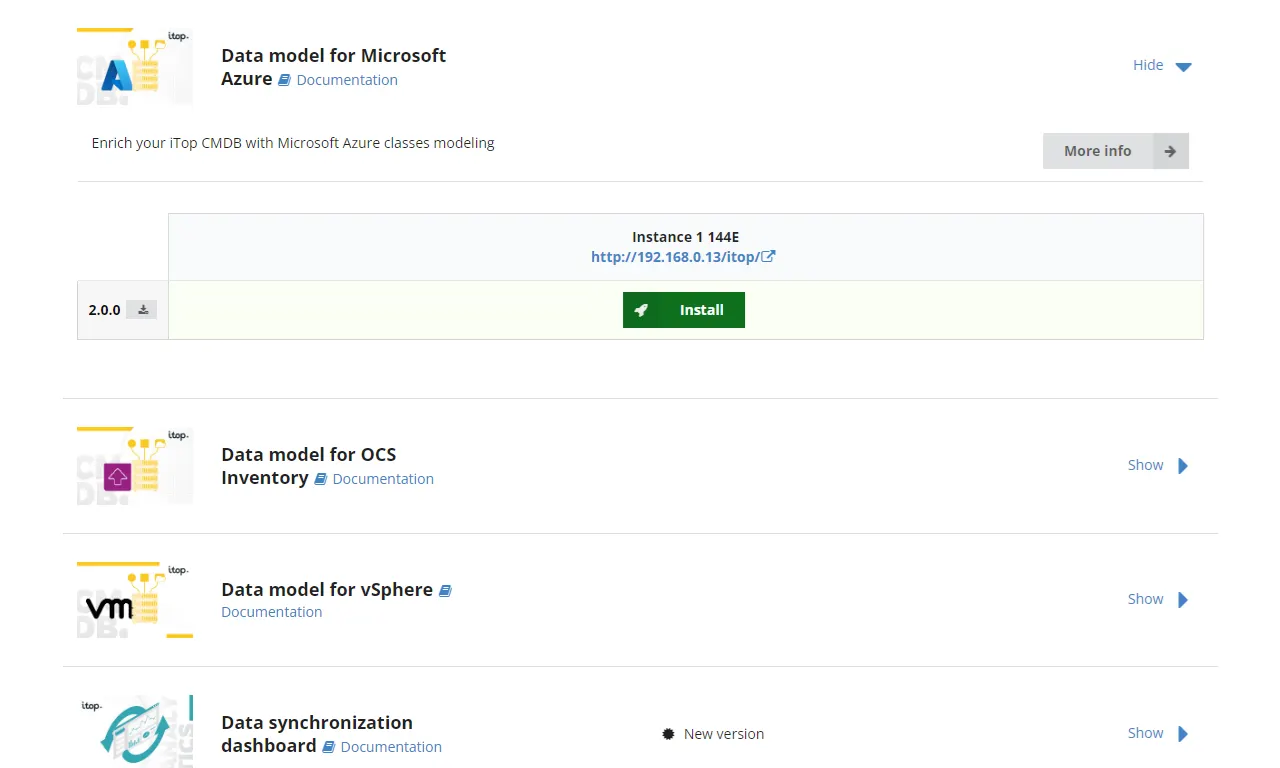Click the New version badge icon
The image size is (1280, 768).
669,734
